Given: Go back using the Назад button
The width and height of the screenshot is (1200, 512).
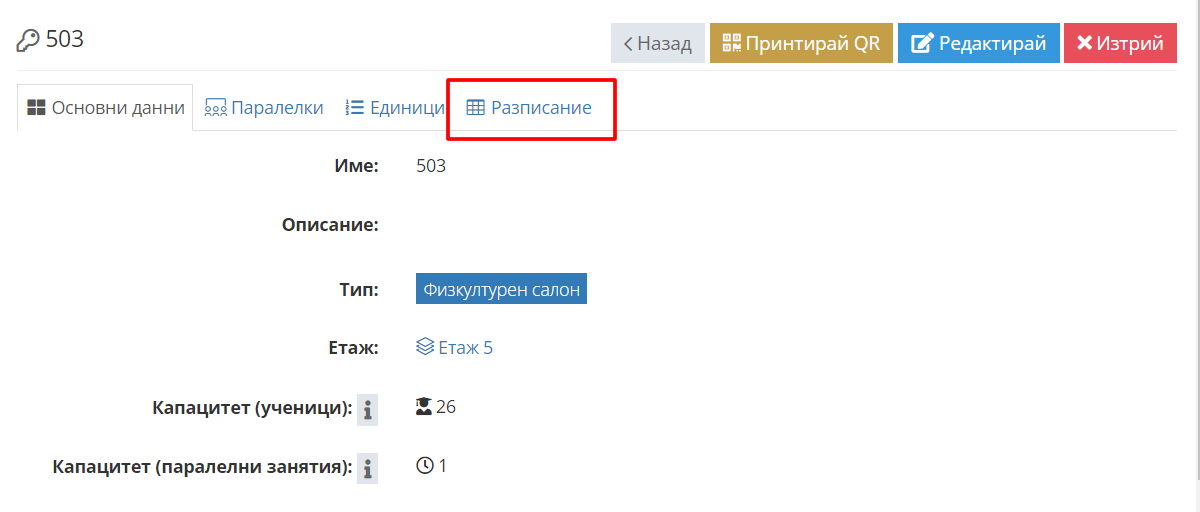Looking at the screenshot, I should pos(658,43).
